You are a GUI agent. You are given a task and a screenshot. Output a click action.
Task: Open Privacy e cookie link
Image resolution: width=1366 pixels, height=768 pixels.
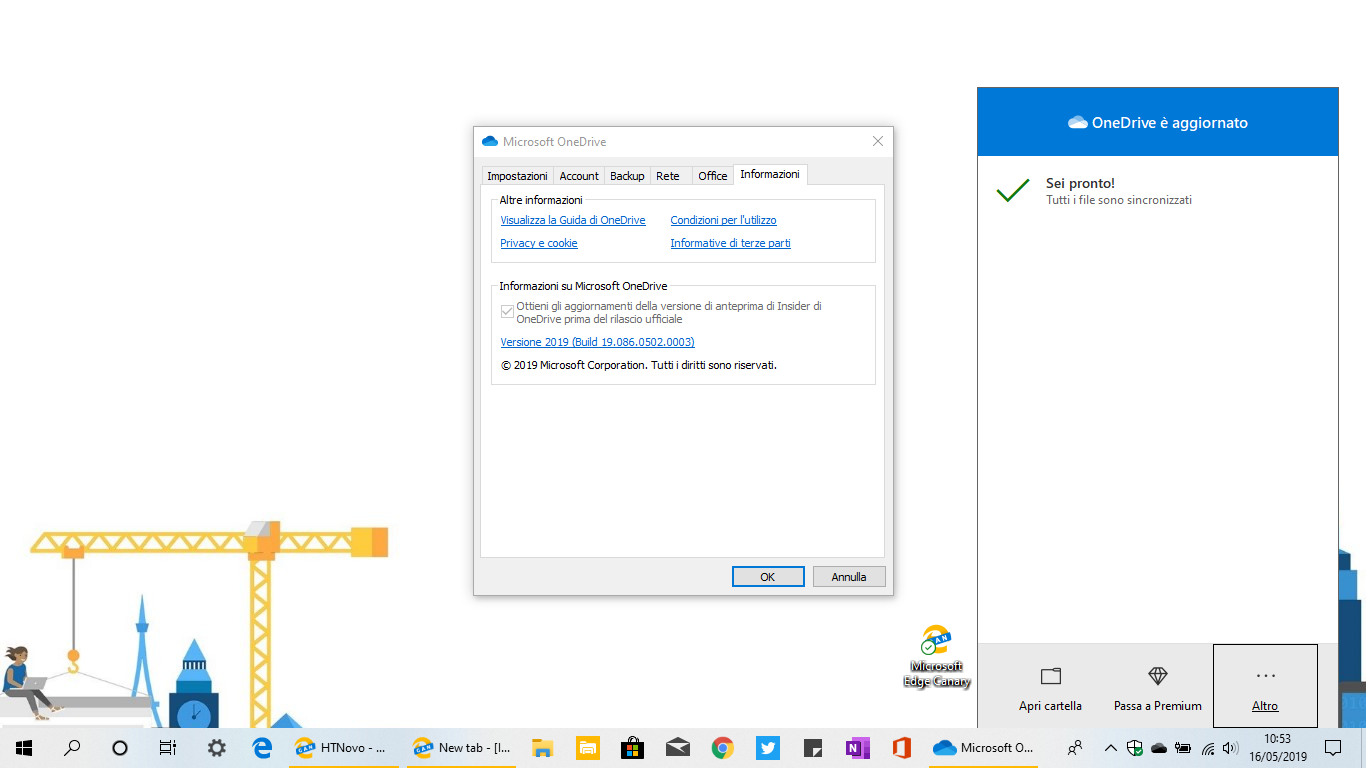[539, 243]
